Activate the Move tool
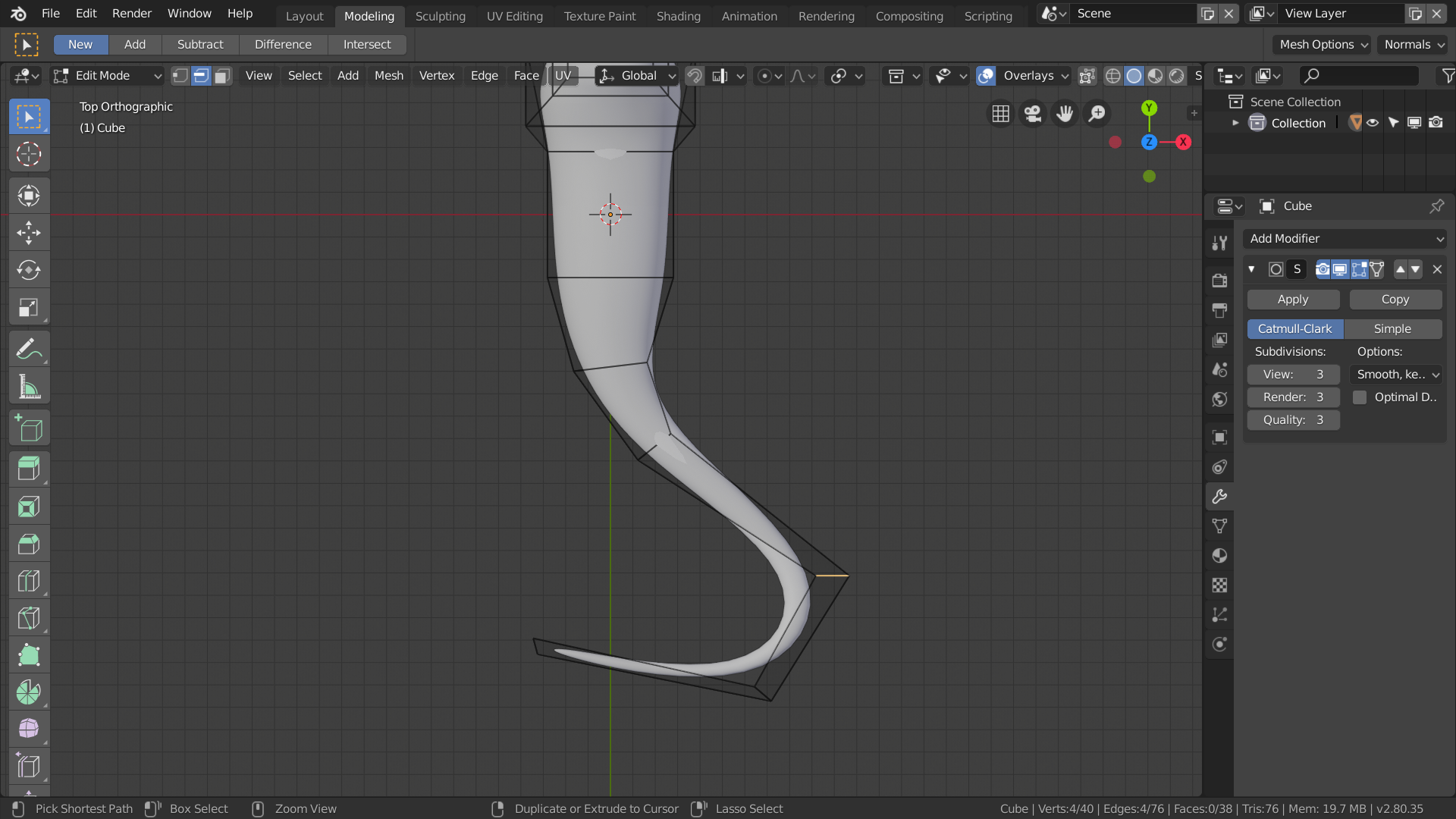This screenshot has height=819, width=1456. coord(29,233)
